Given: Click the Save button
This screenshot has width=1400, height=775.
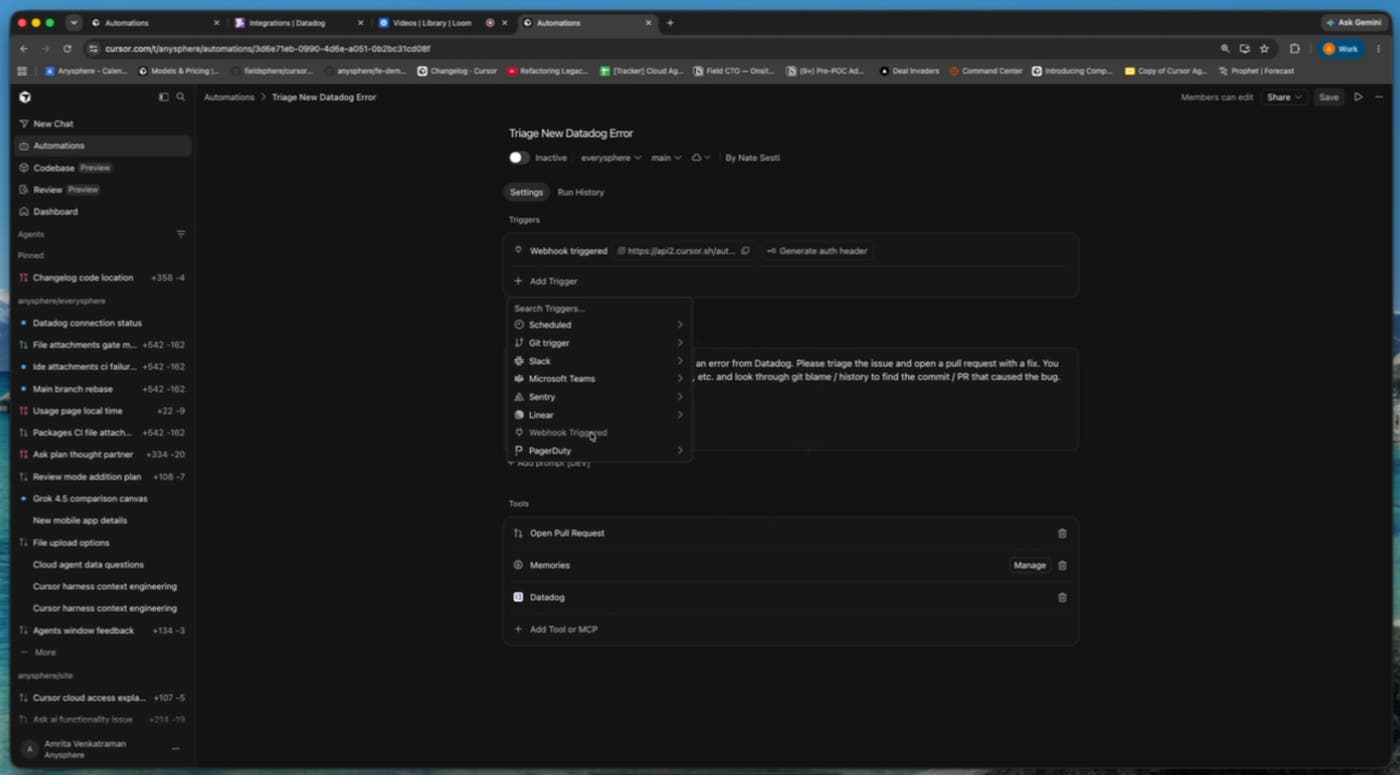Looking at the screenshot, I should 1328,97.
